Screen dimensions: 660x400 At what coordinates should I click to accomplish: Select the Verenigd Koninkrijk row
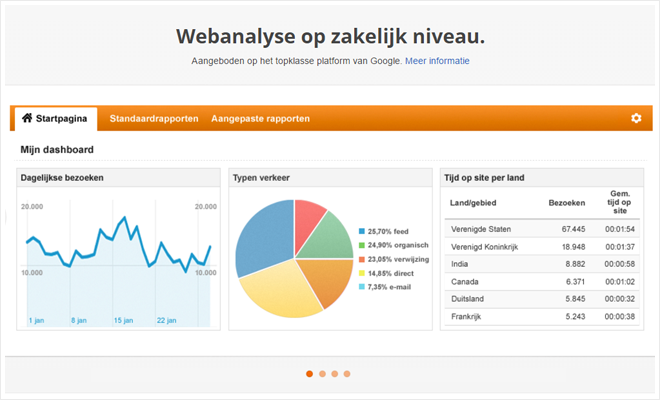(x=542, y=247)
